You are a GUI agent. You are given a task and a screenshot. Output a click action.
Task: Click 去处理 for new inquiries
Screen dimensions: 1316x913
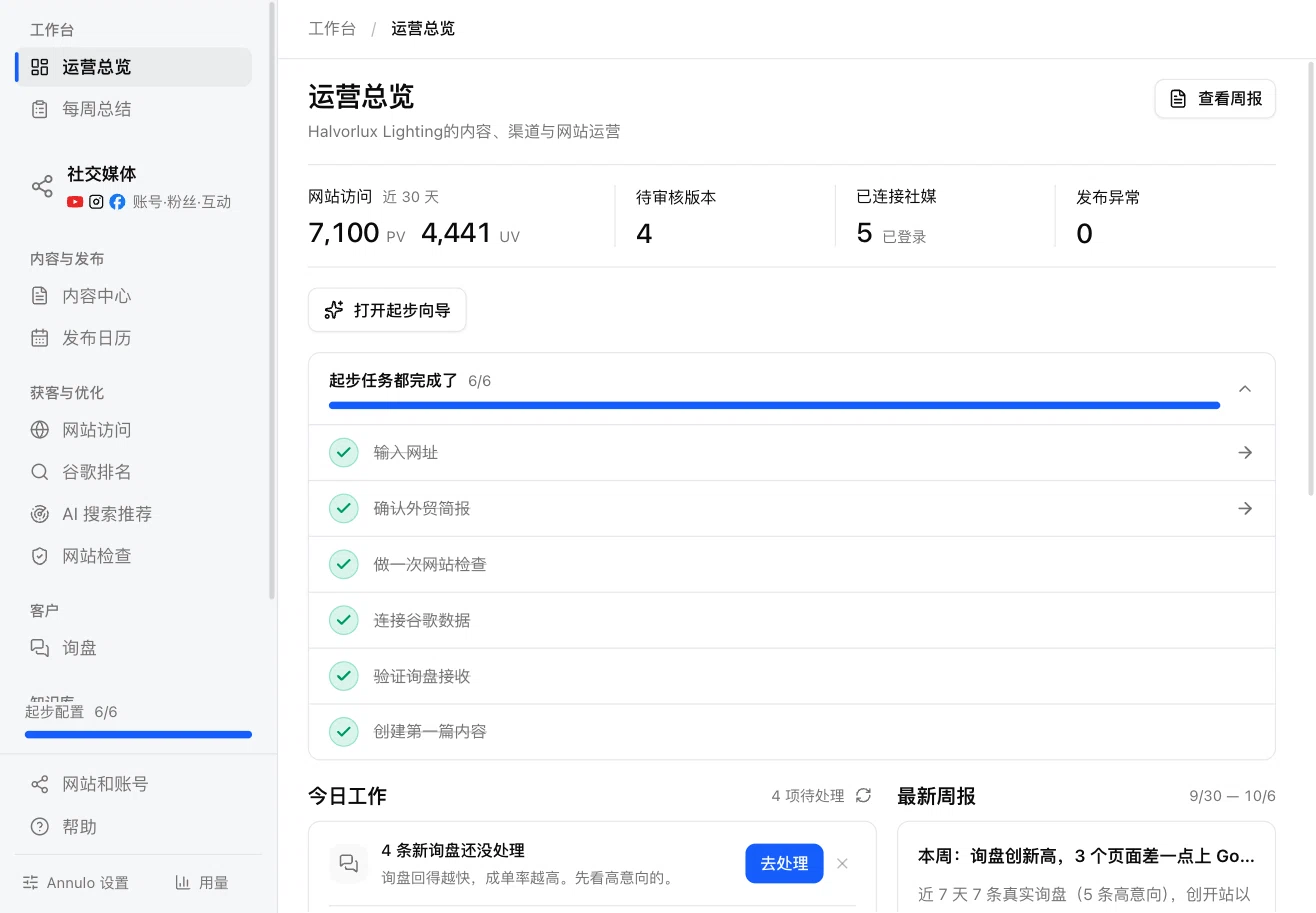(784, 864)
